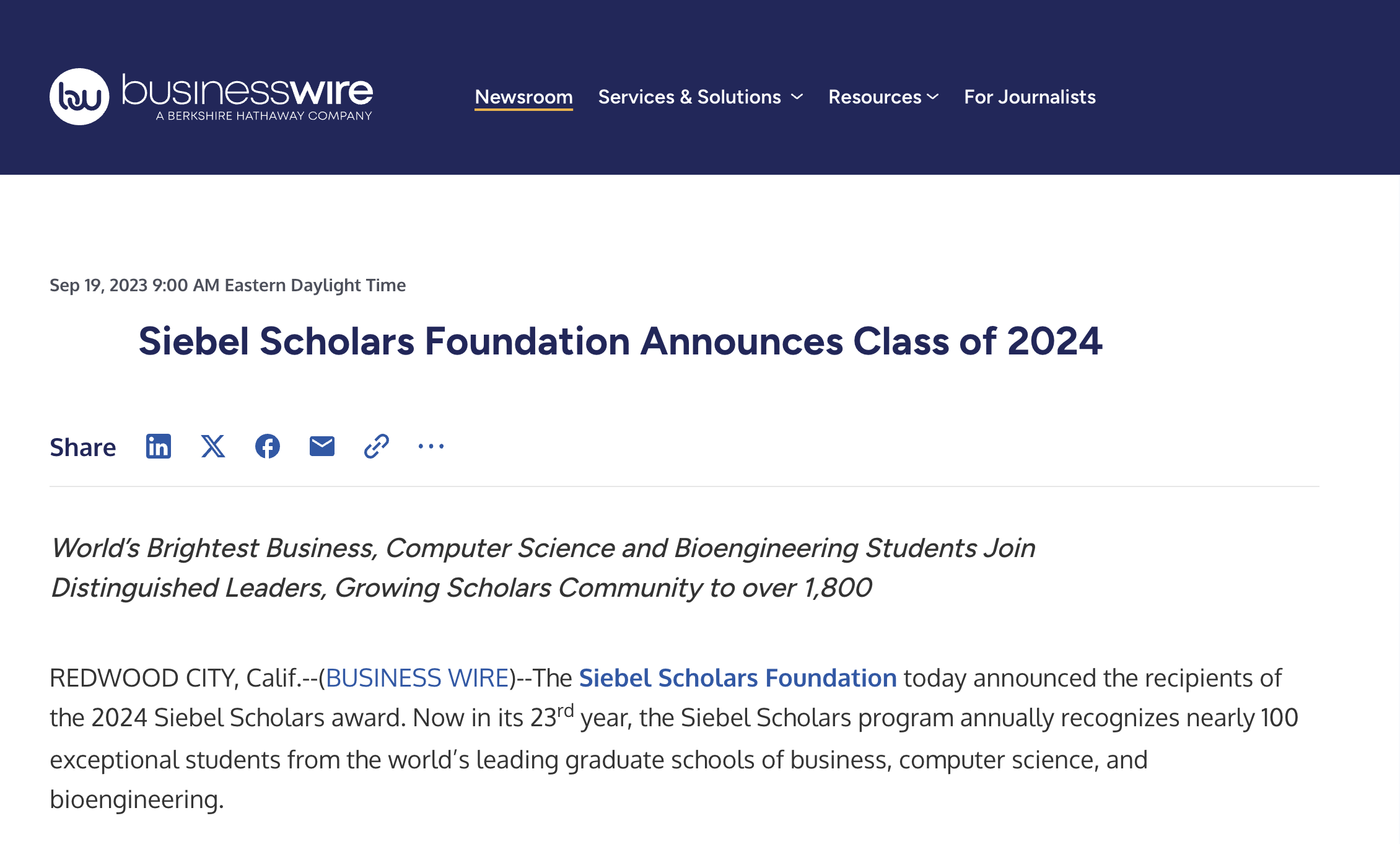The height and width of the screenshot is (844, 1400).
Task: Share the article on X
Action: [x=213, y=446]
